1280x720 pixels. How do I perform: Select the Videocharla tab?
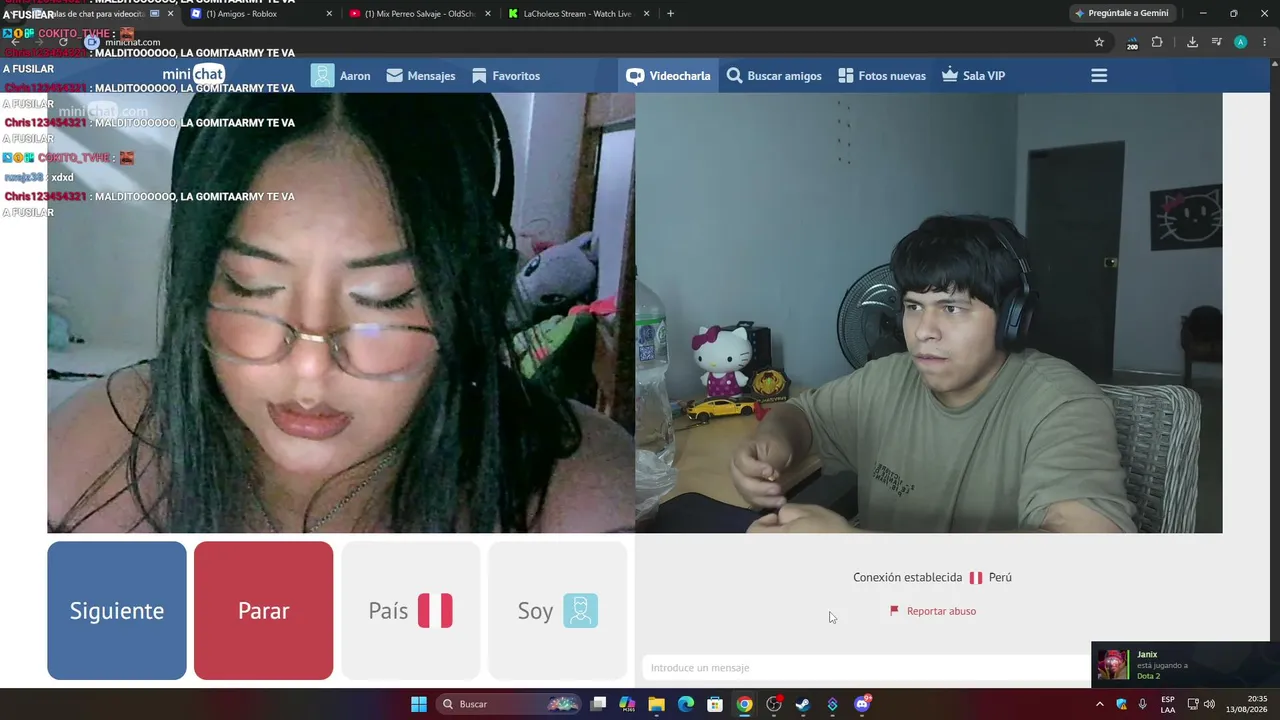[668, 76]
